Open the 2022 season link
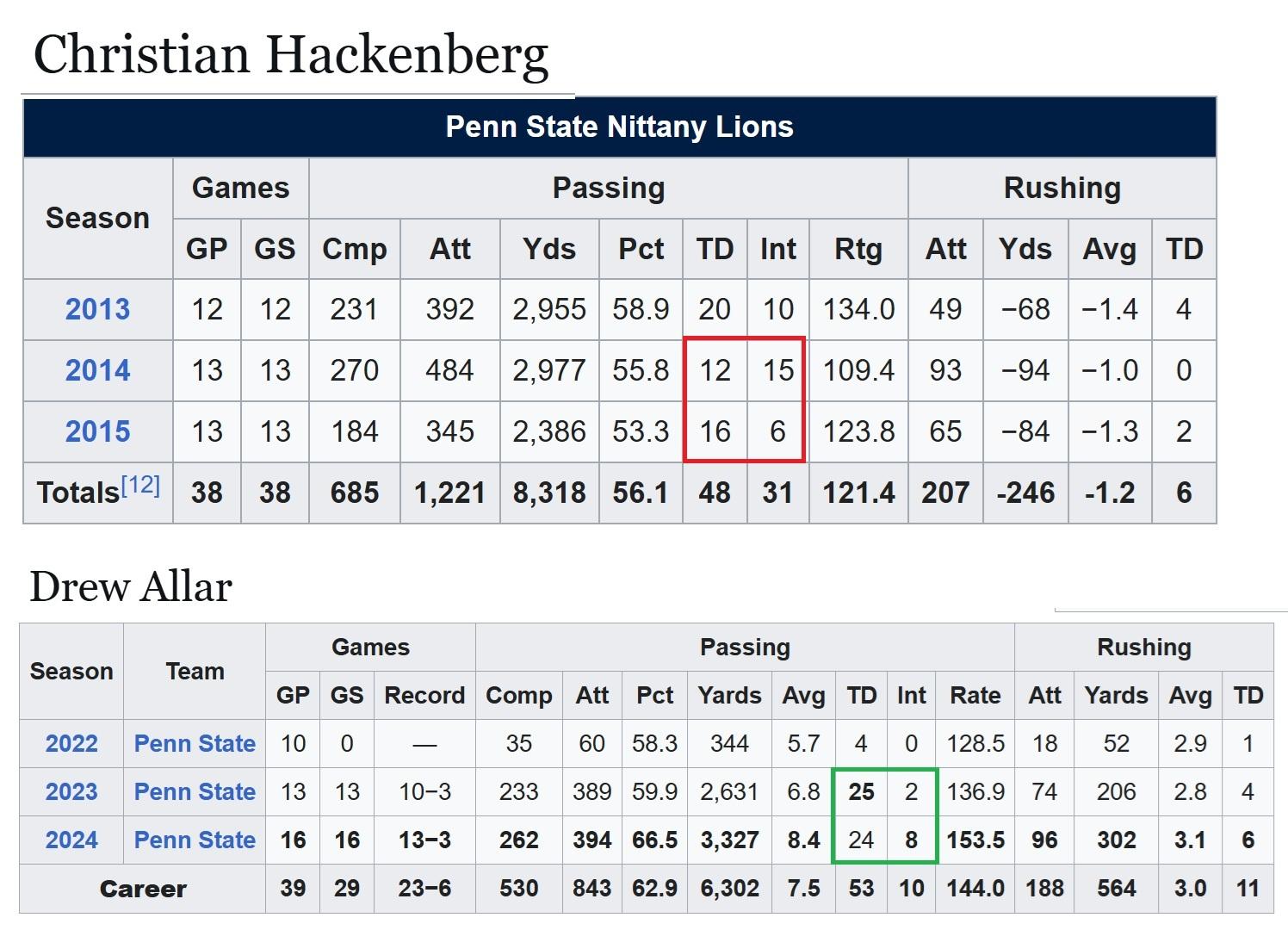The height and width of the screenshot is (930, 1288). tap(71, 743)
